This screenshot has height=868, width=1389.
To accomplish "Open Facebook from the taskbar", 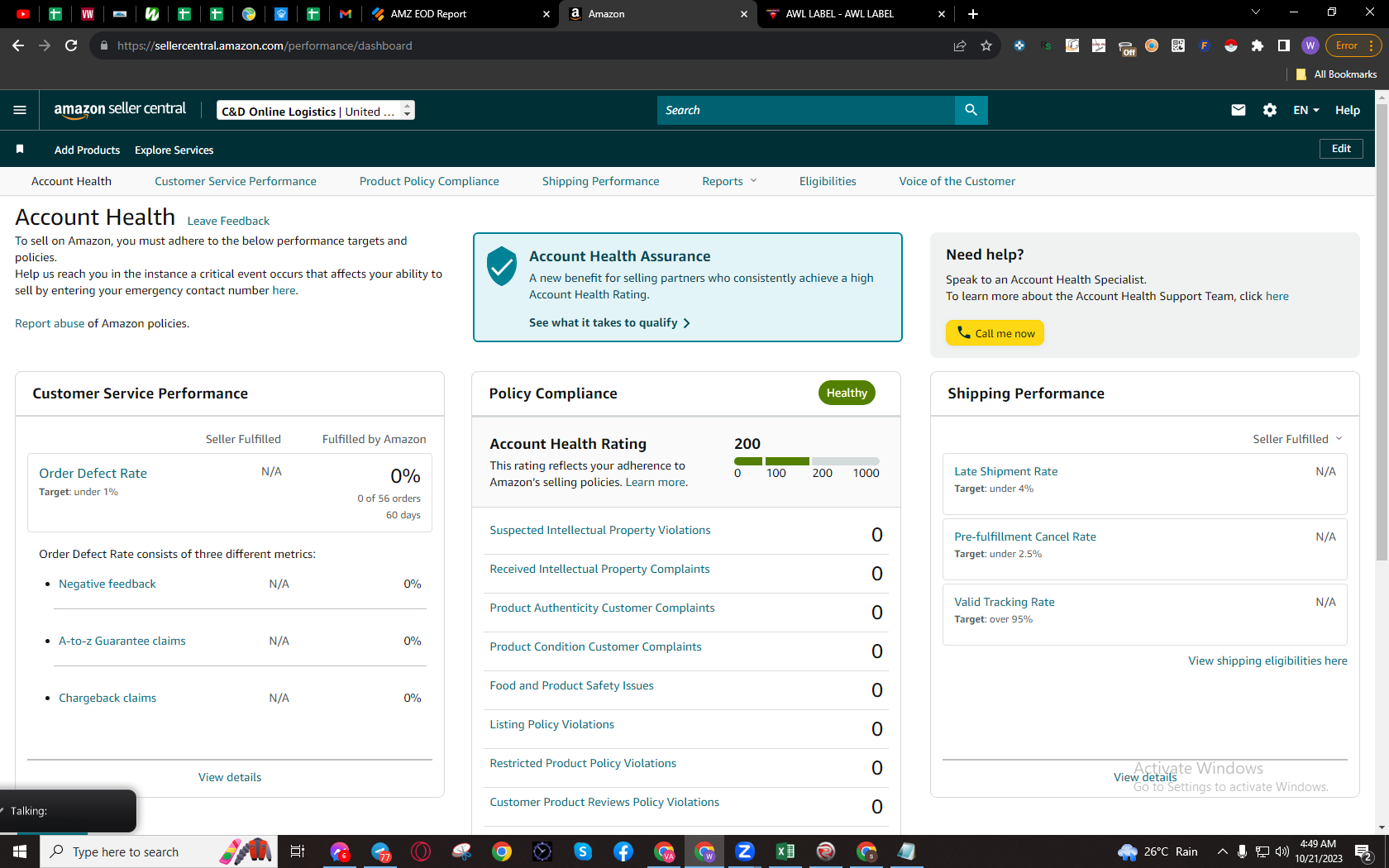I will click(623, 851).
